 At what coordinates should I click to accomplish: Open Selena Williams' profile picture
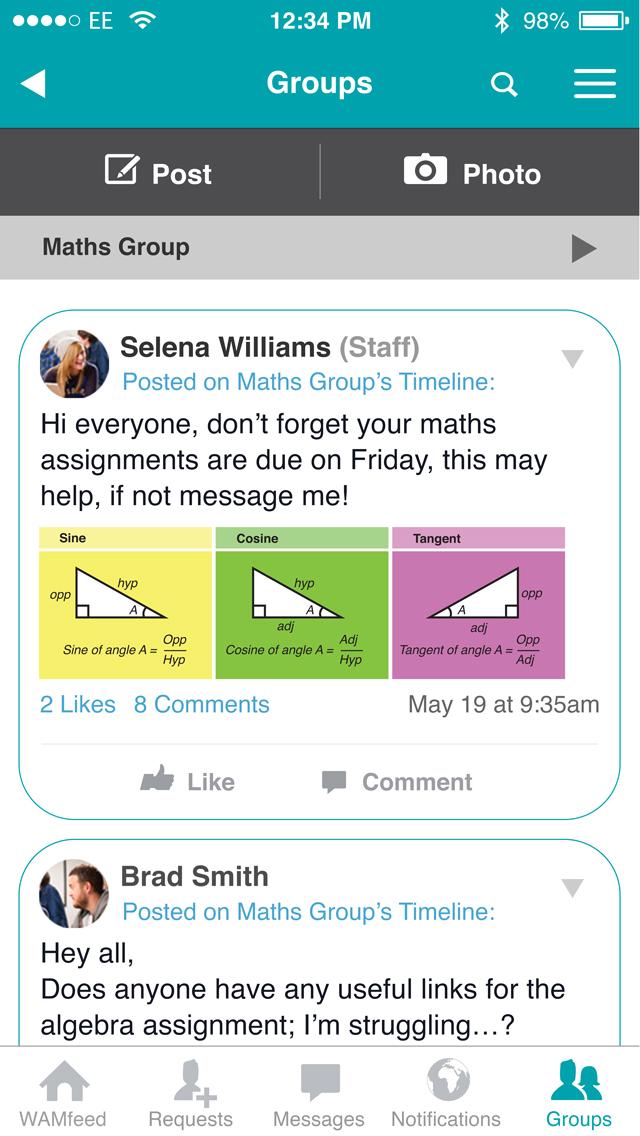point(74,364)
